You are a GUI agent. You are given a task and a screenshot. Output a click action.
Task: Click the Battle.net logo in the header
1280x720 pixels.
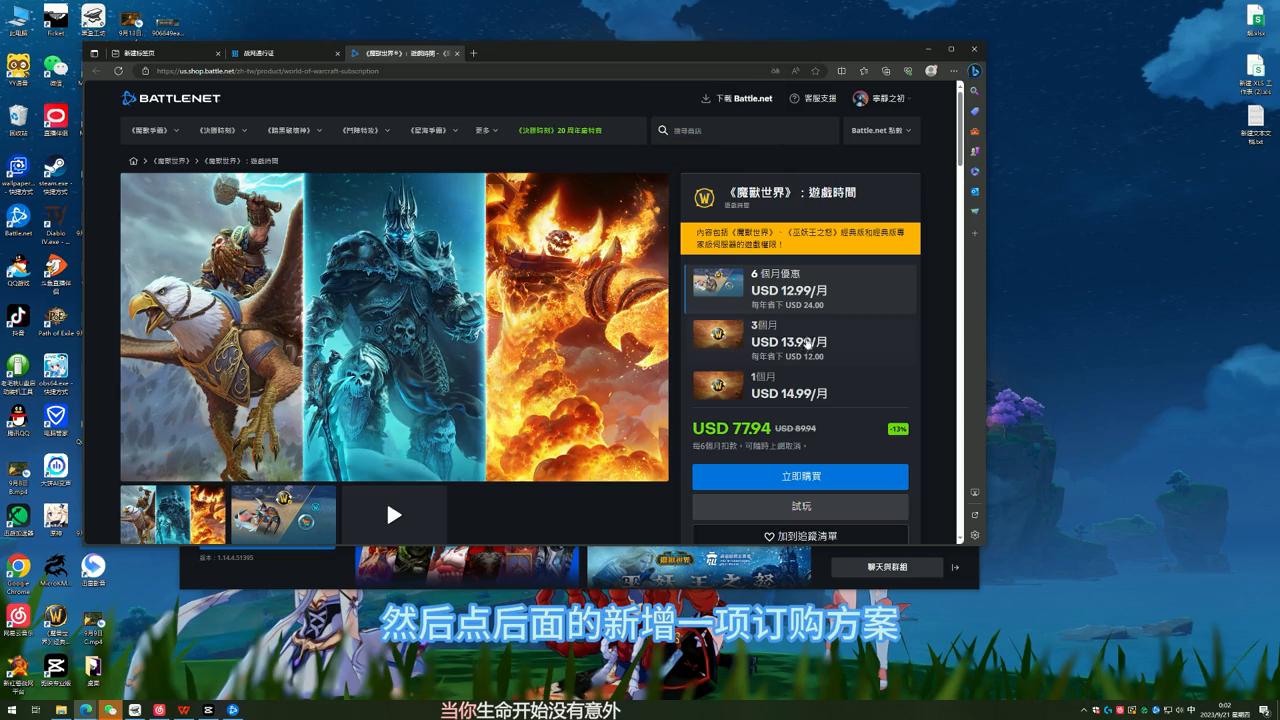(170, 98)
